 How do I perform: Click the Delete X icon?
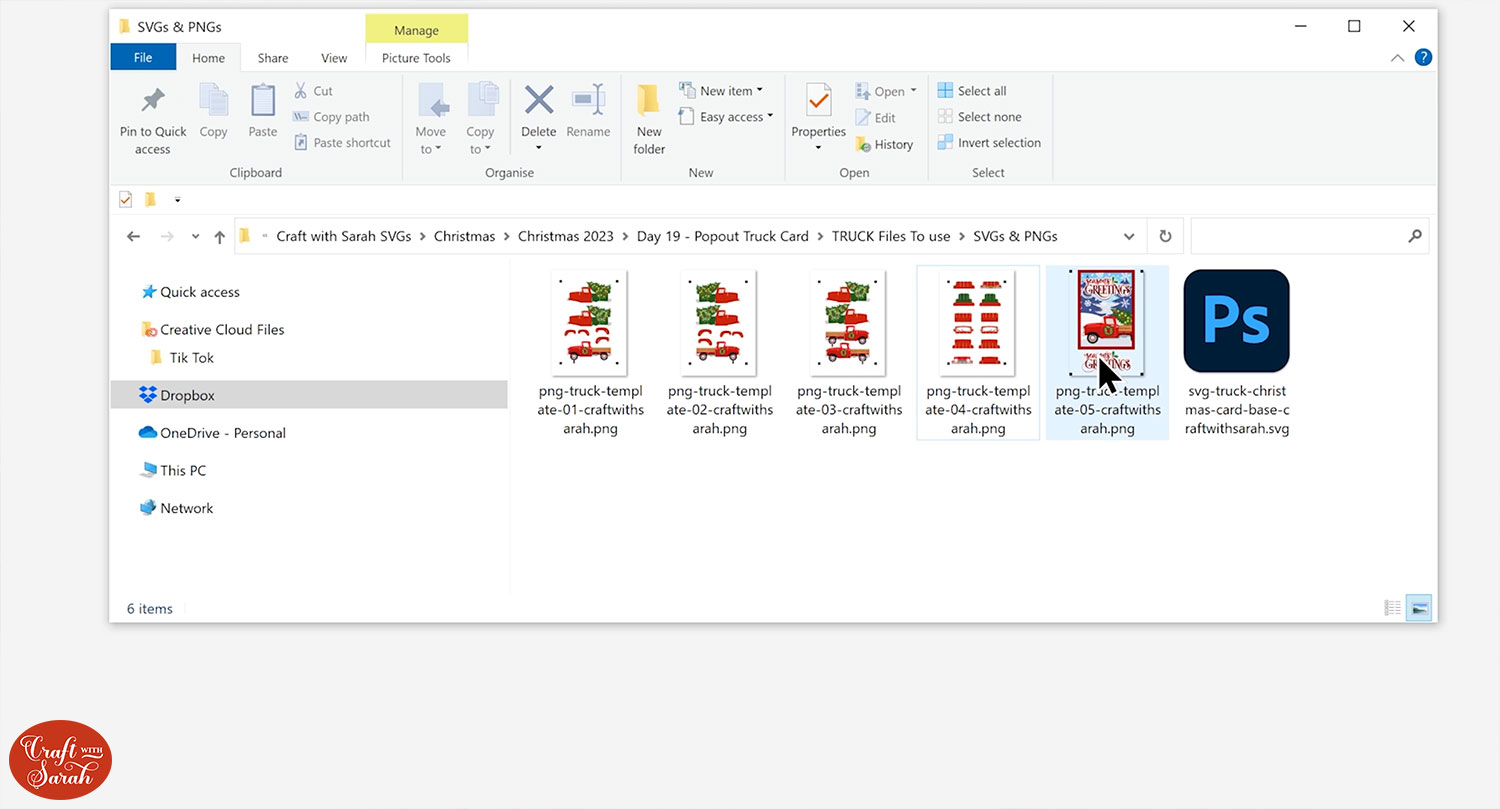coord(539,101)
